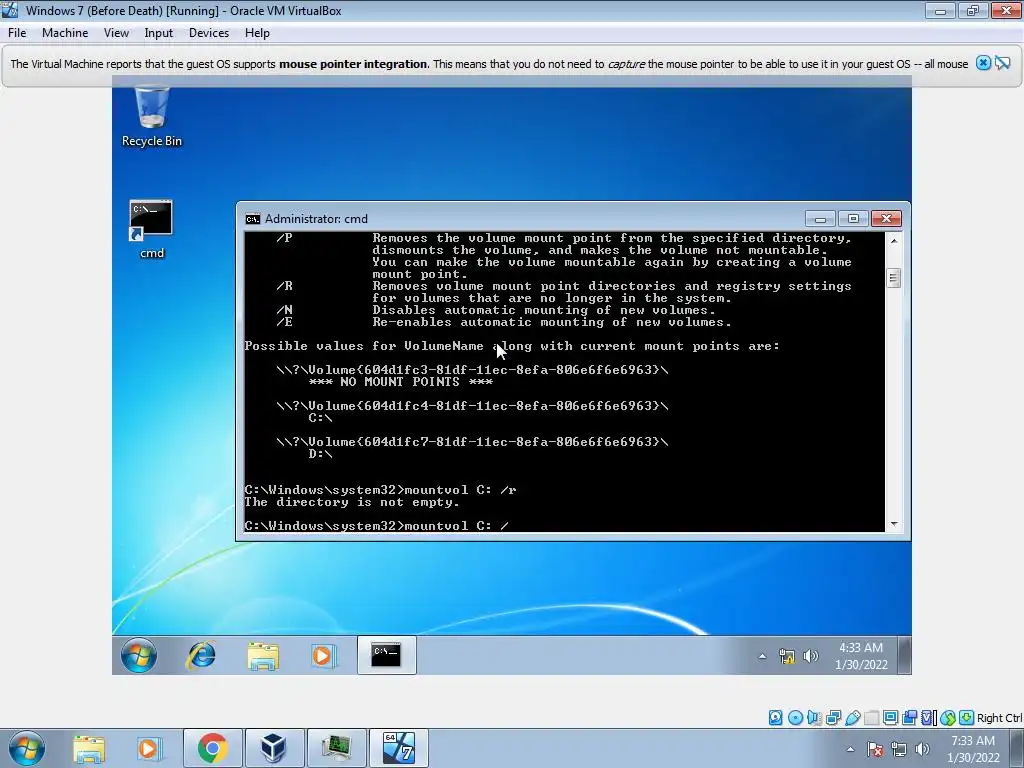Dismiss the mouse pointer integration notification
1024x768 pixels.
click(x=983, y=63)
